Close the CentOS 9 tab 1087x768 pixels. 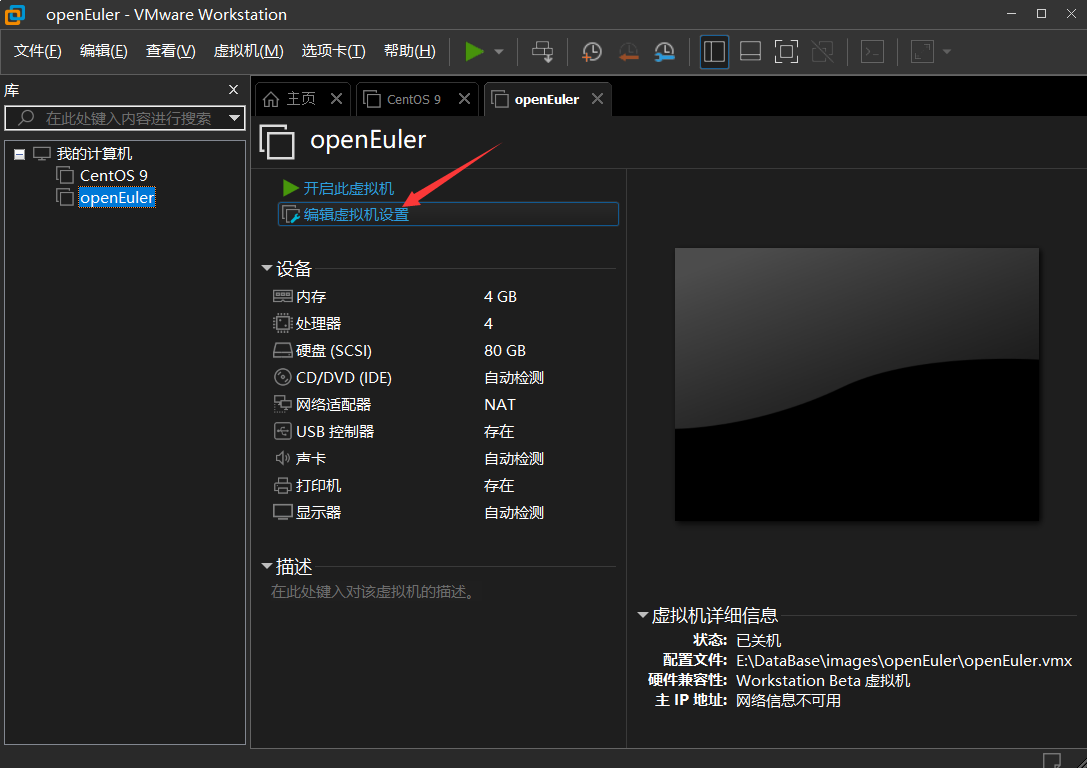464,98
